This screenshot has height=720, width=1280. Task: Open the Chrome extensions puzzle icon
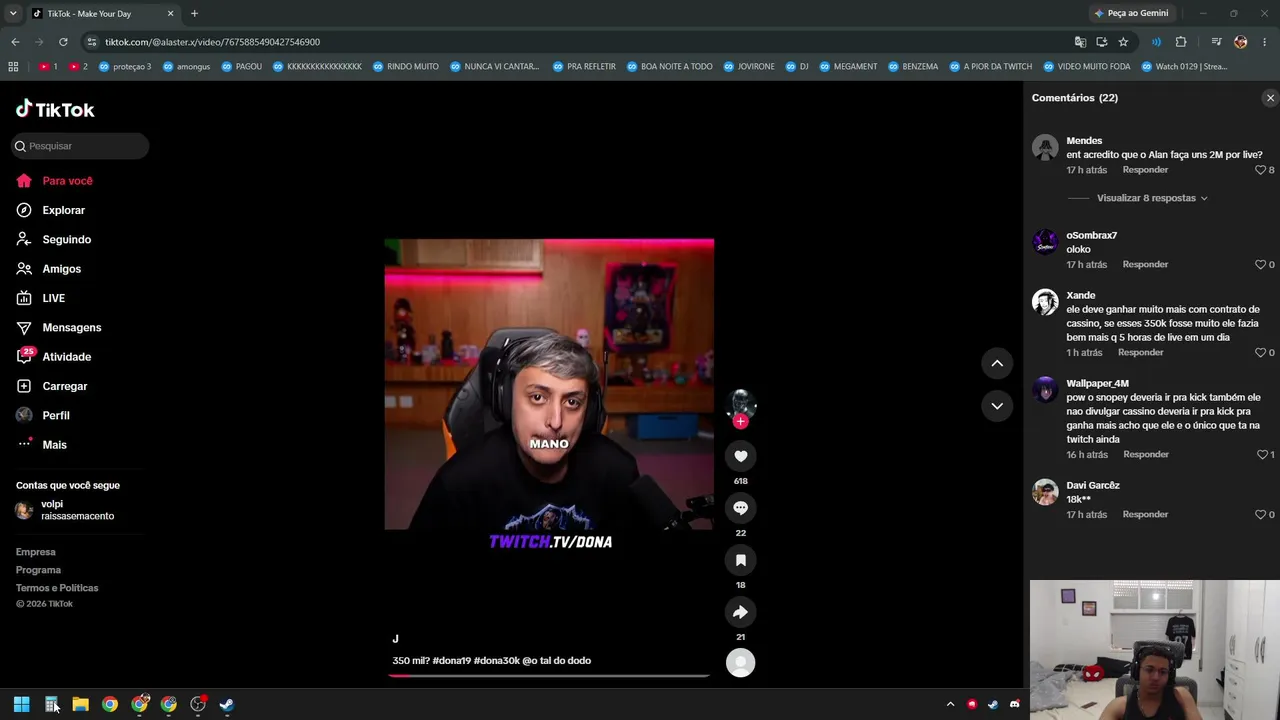[1181, 42]
